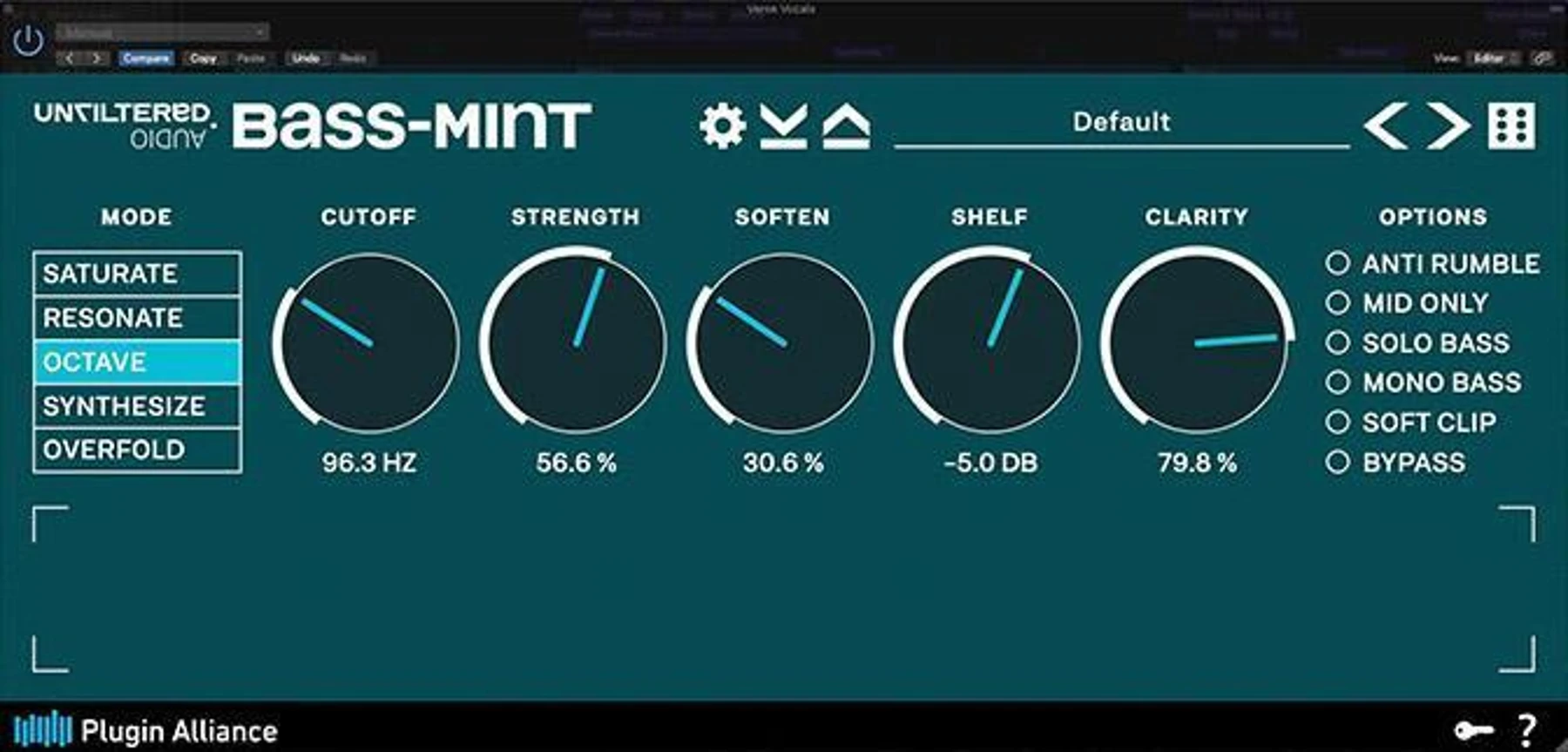Click the Plugin Alliance key icon
This screenshot has height=752, width=1568.
(x=1474, y=729)
